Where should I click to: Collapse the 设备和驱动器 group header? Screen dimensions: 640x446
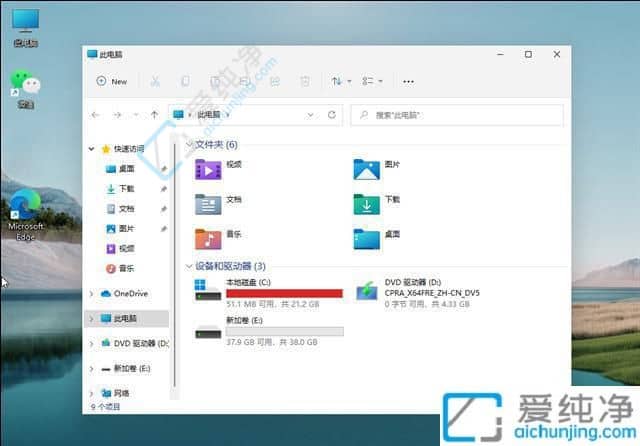[x=189, y=266]
